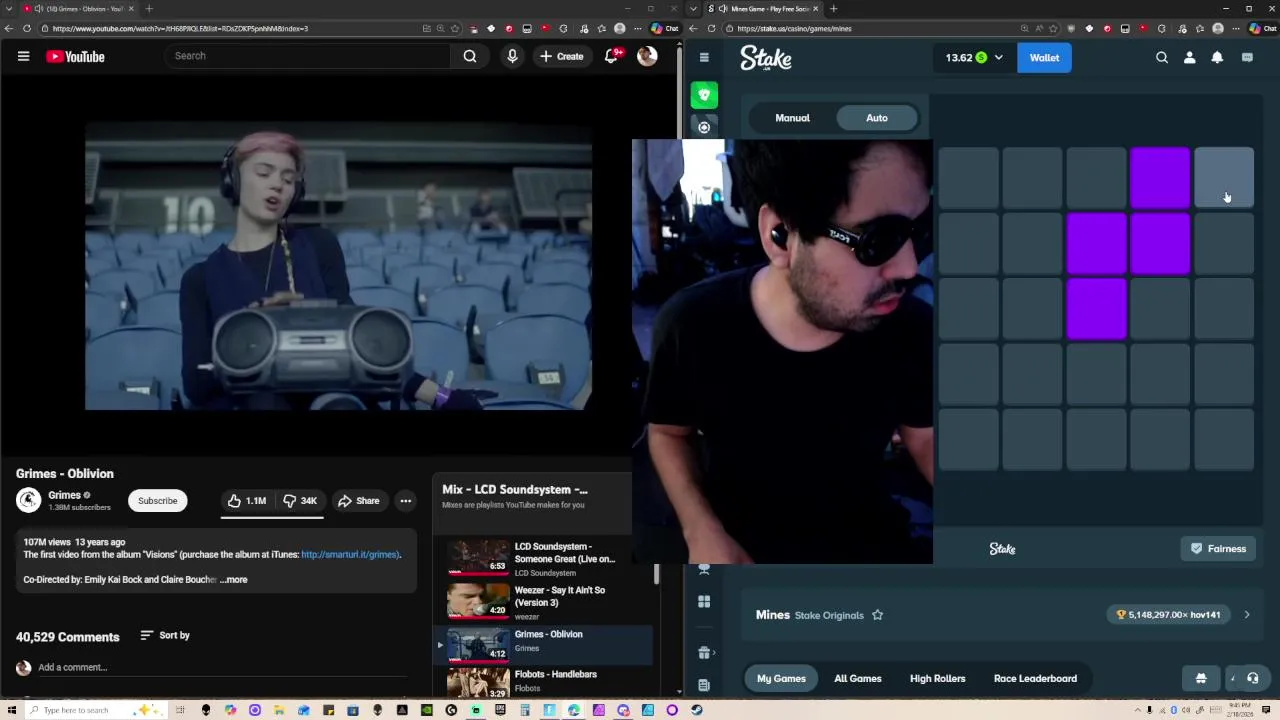Open the Stake sidebar gift promotions icon
The height and width of the screenshot is (720, 1280).
click(x=704, y=653)
